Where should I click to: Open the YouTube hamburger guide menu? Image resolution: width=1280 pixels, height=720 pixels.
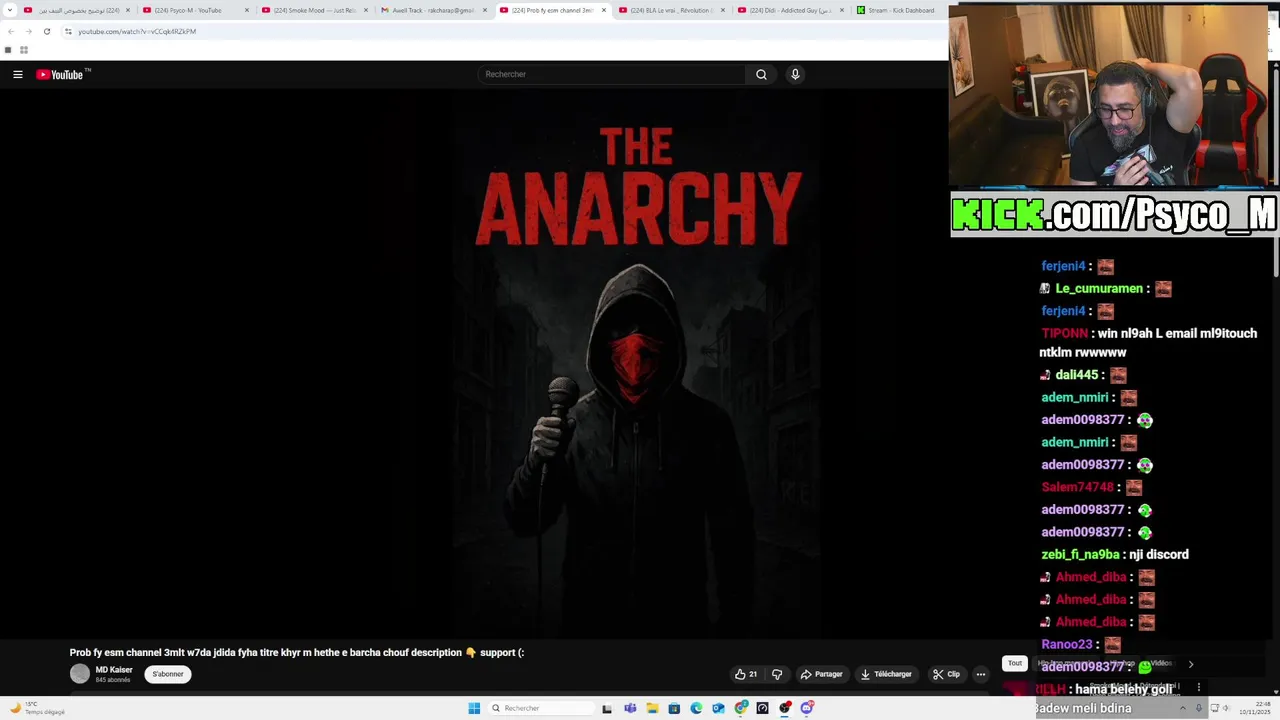18,74
